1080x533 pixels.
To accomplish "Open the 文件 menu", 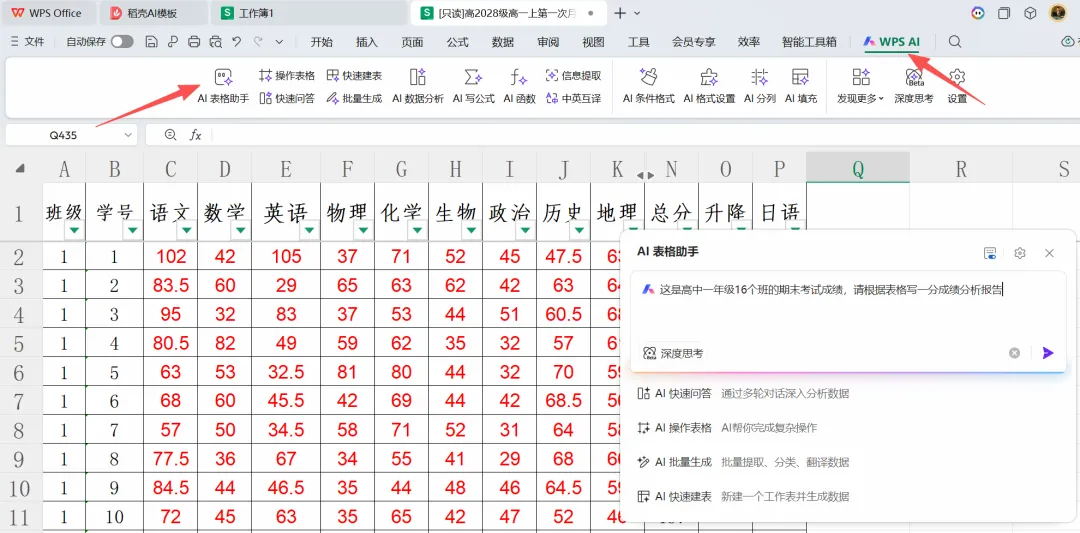I will [x=28, y=42].
